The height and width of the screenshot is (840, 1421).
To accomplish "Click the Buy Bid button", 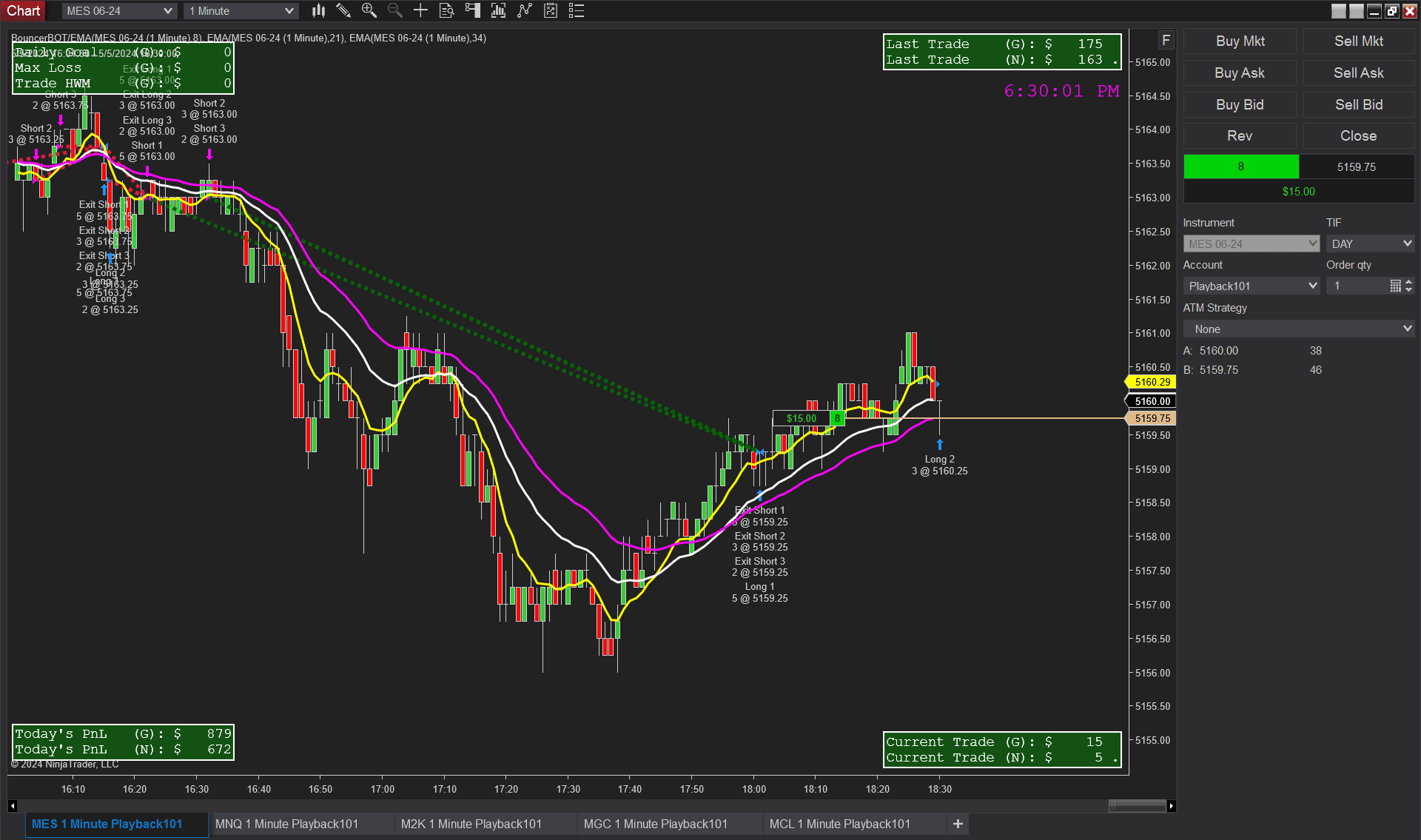I will coord(1240,104).
